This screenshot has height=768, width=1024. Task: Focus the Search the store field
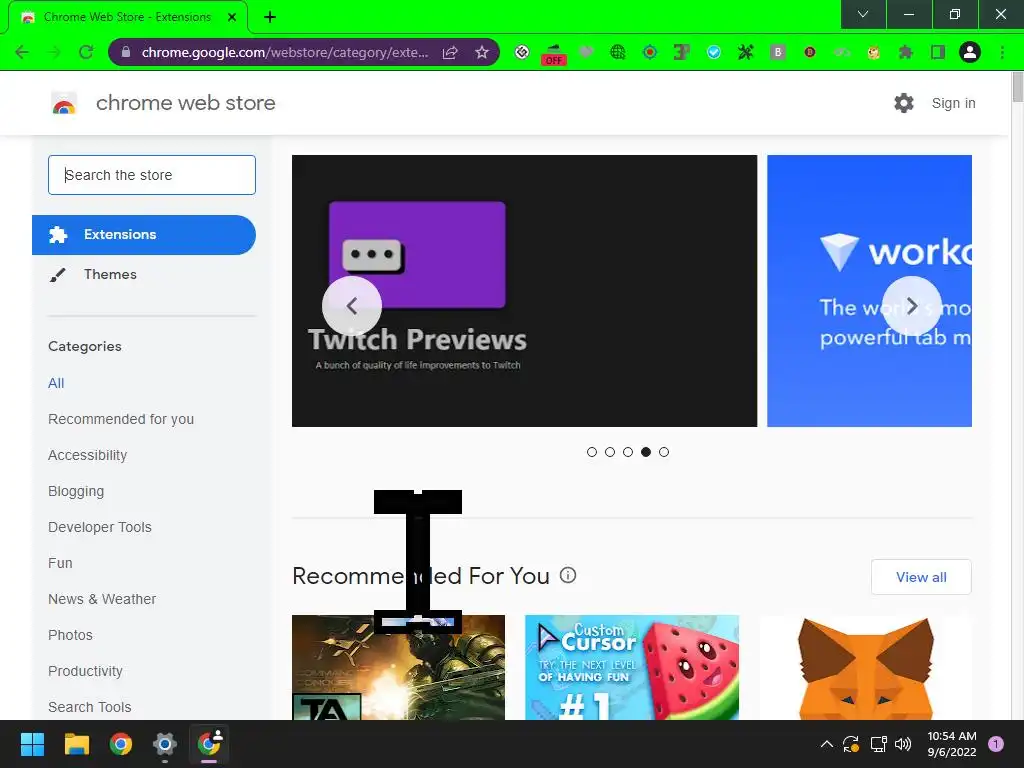[152, 175]
